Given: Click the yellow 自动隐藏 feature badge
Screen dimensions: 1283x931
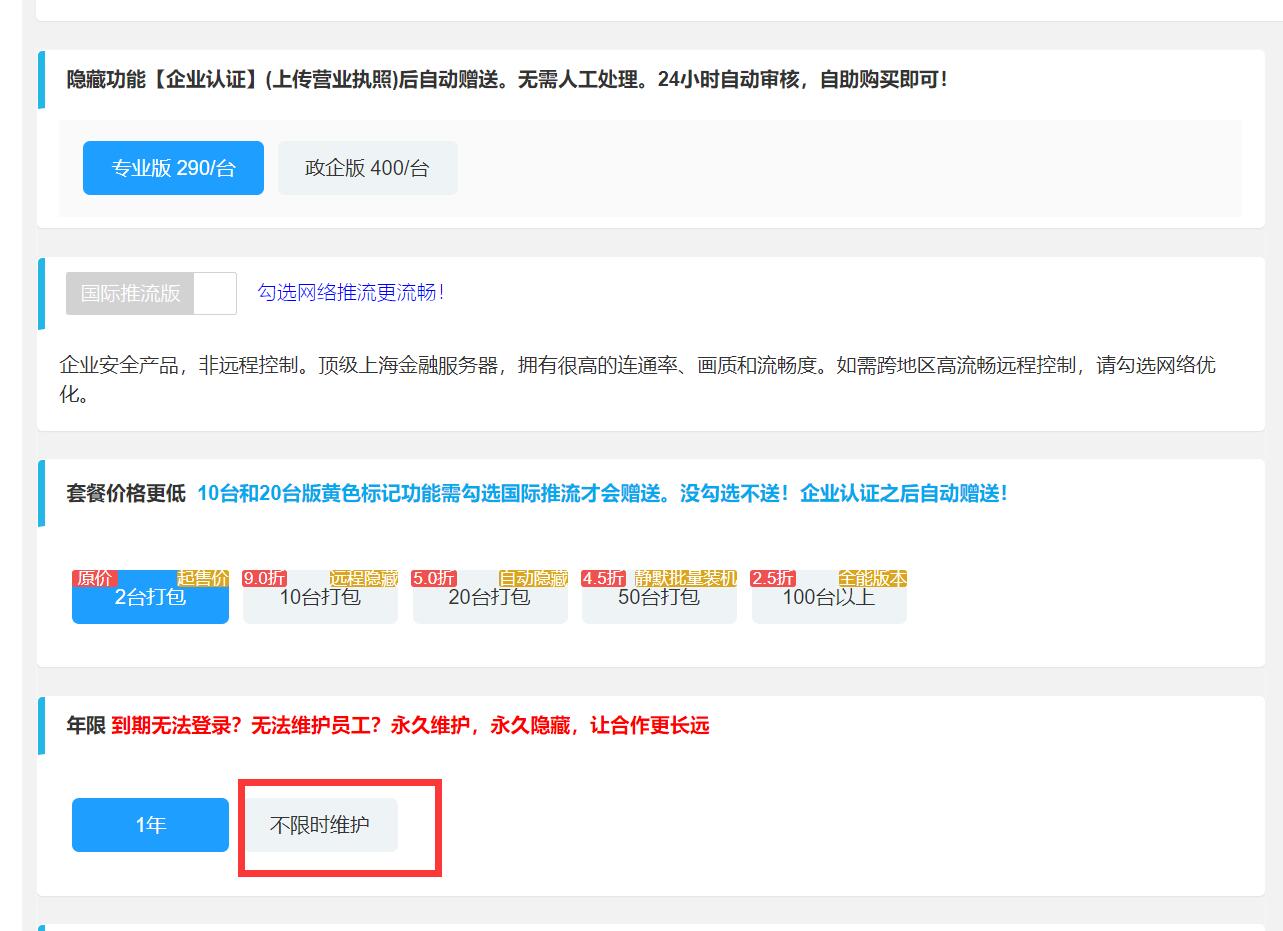Looking at the screenshot, I should [533, 578].
